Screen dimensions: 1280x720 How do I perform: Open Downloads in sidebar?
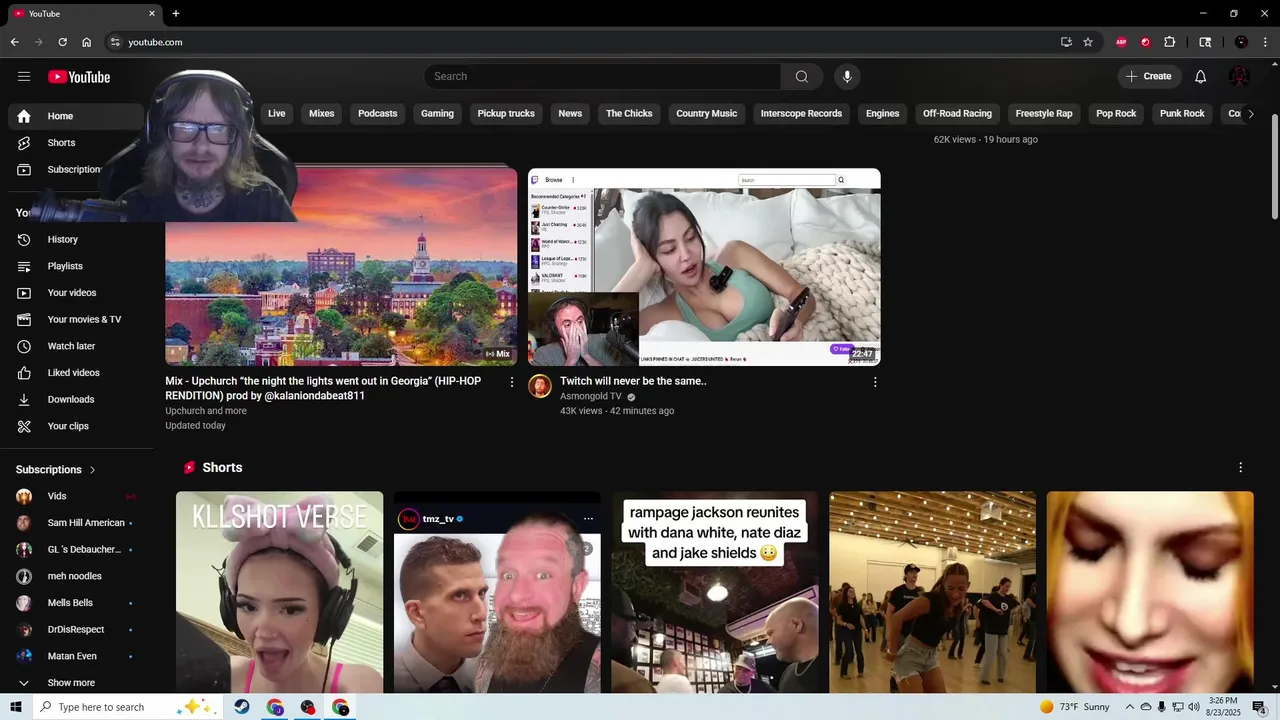(x=76, y=400)
